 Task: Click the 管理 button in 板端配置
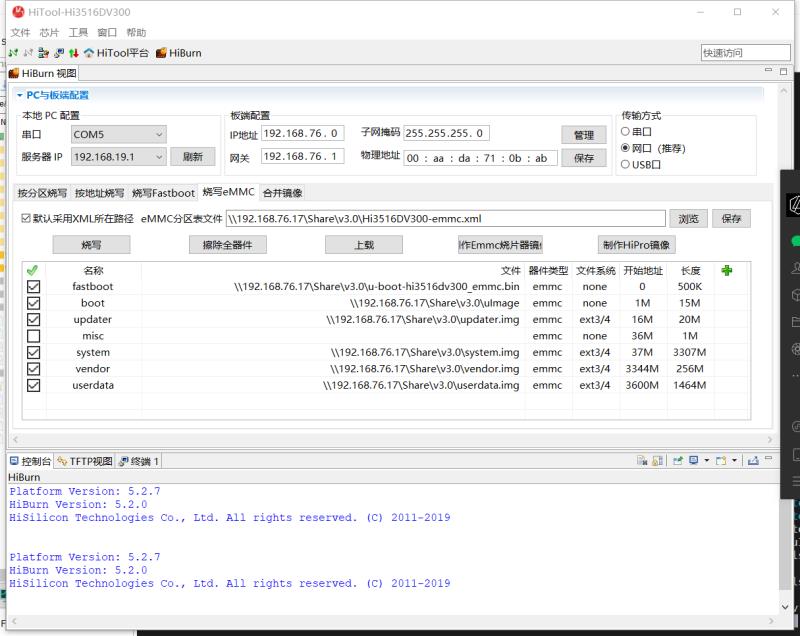pyautogui.click(x=584, y=135)
